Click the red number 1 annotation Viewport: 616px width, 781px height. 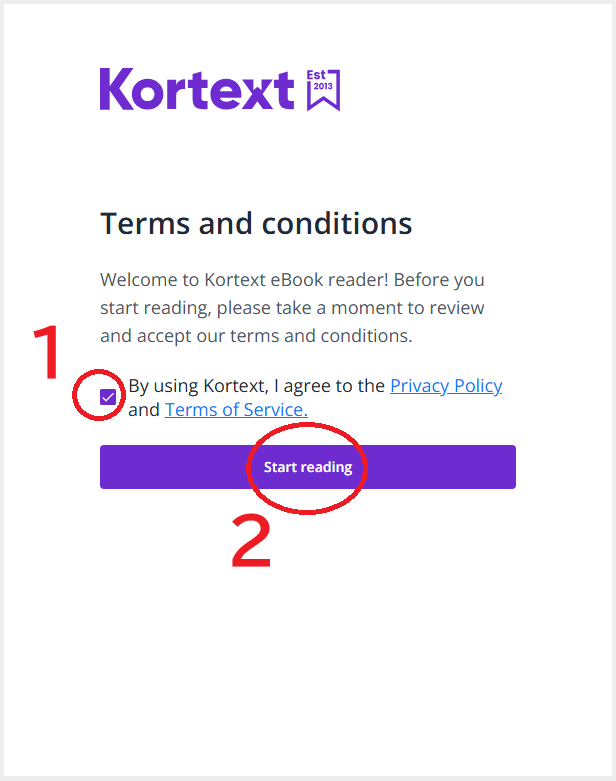pyautogui.click(x=47, y=352)
